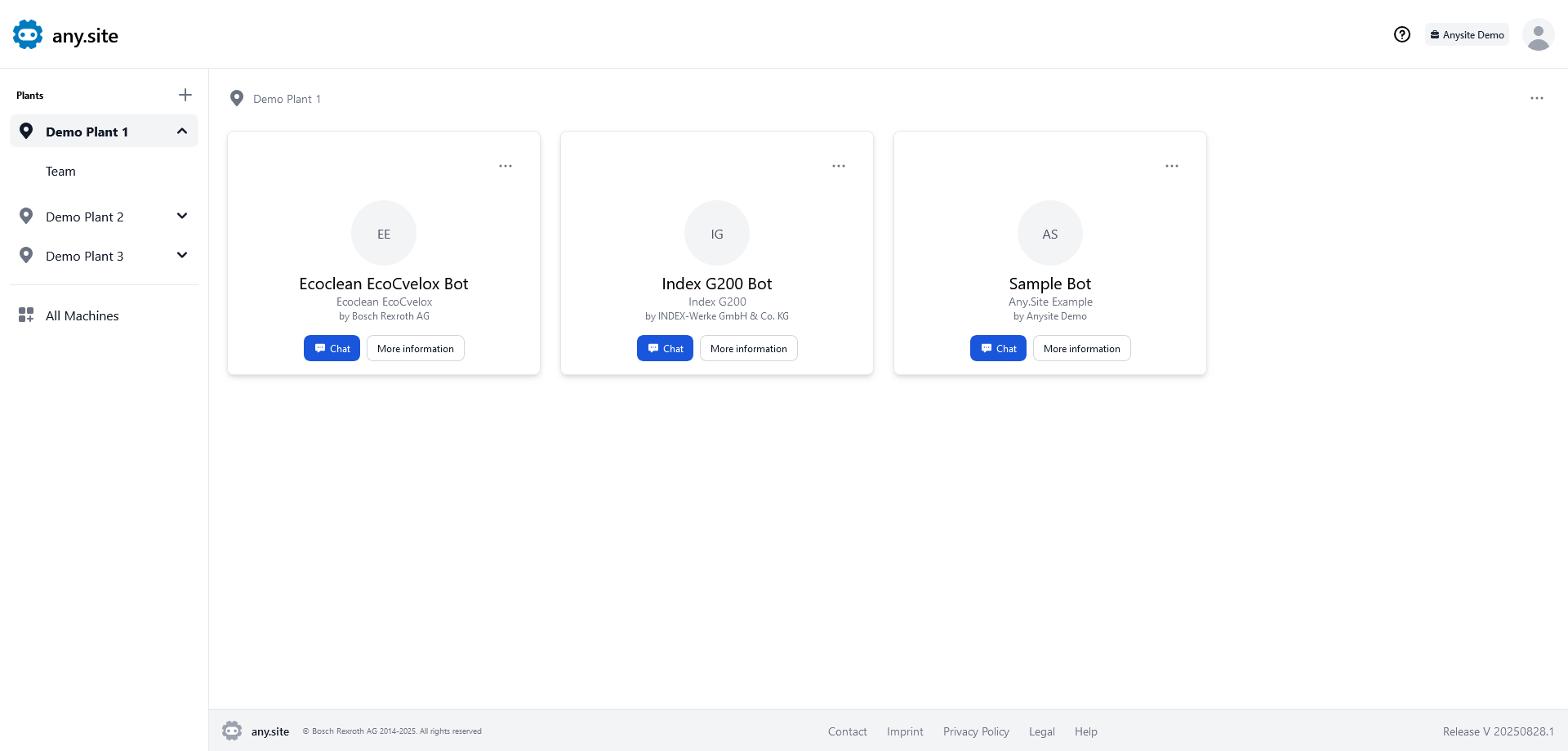Start Chat with Ecoclean EcoCvelox Bot

click(x=332, y=348)
